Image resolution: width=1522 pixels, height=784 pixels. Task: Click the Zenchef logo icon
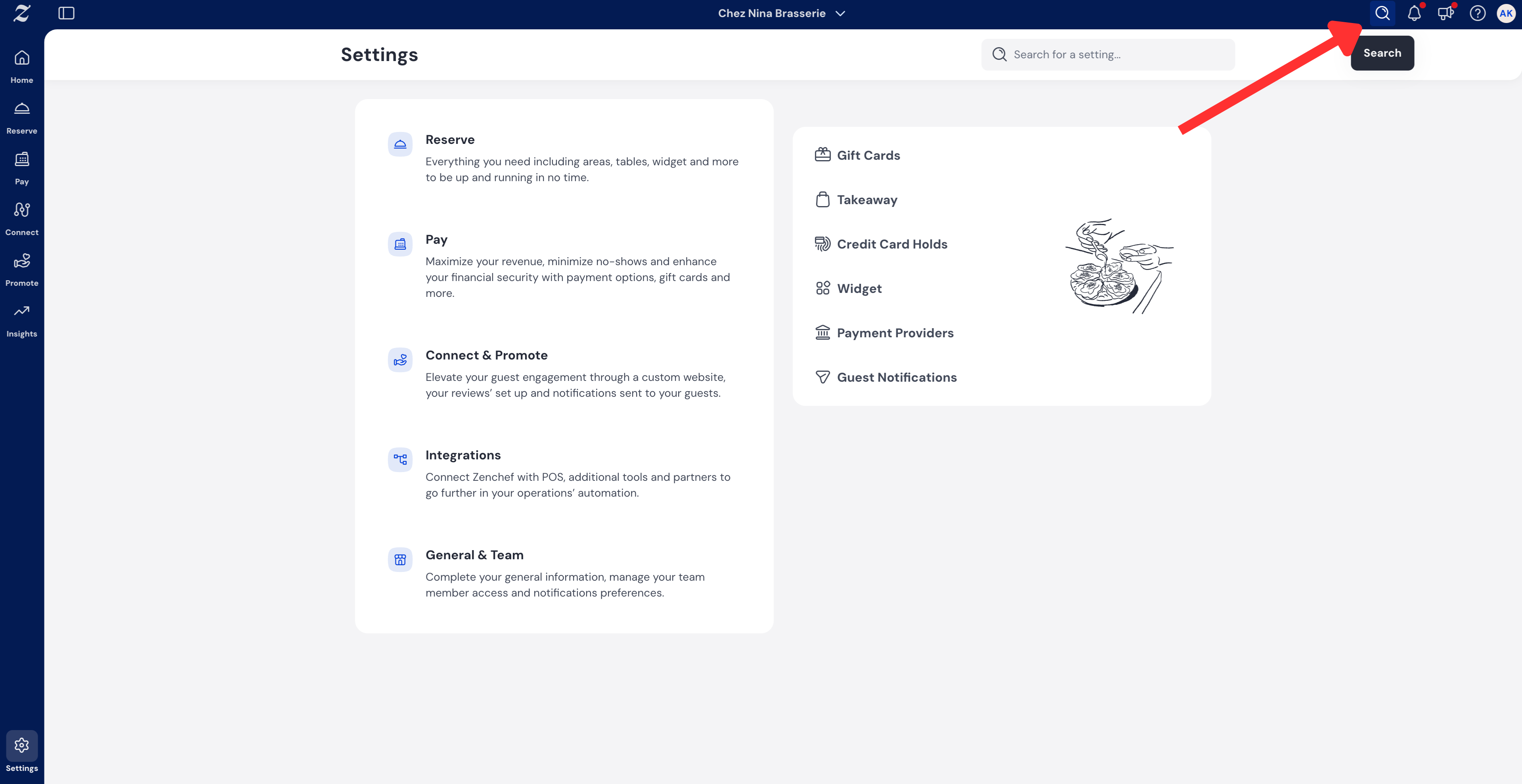coord(22,13)
